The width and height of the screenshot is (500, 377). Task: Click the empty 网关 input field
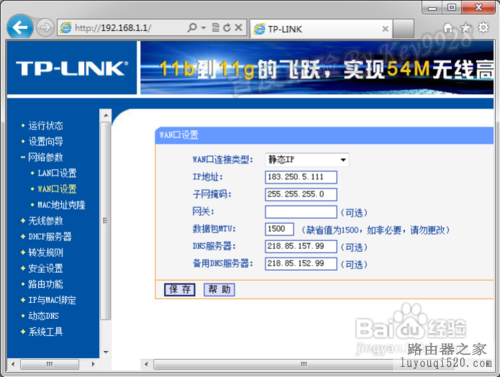(x=301, y=212)
